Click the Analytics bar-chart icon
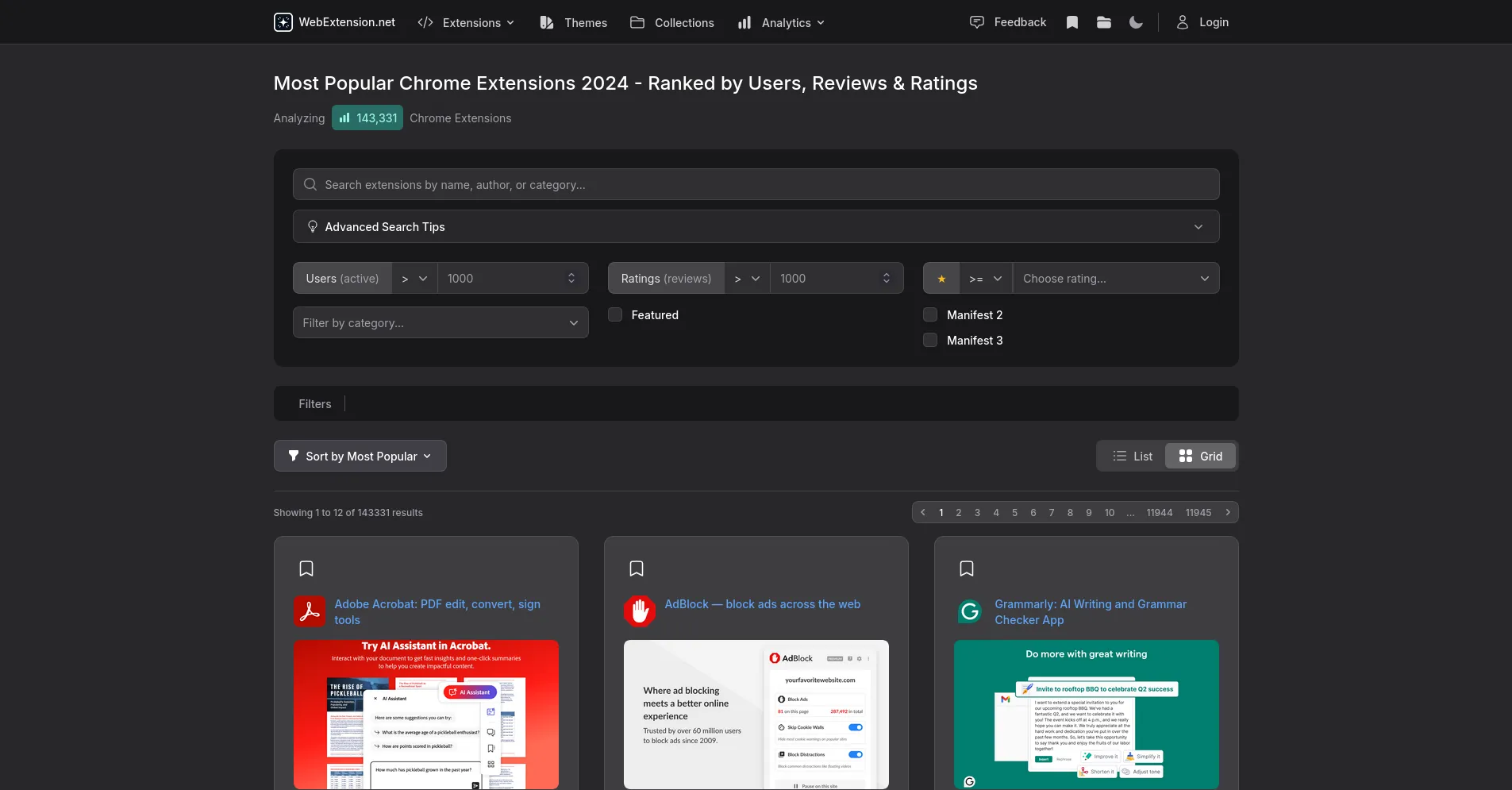 coord(744,23)
